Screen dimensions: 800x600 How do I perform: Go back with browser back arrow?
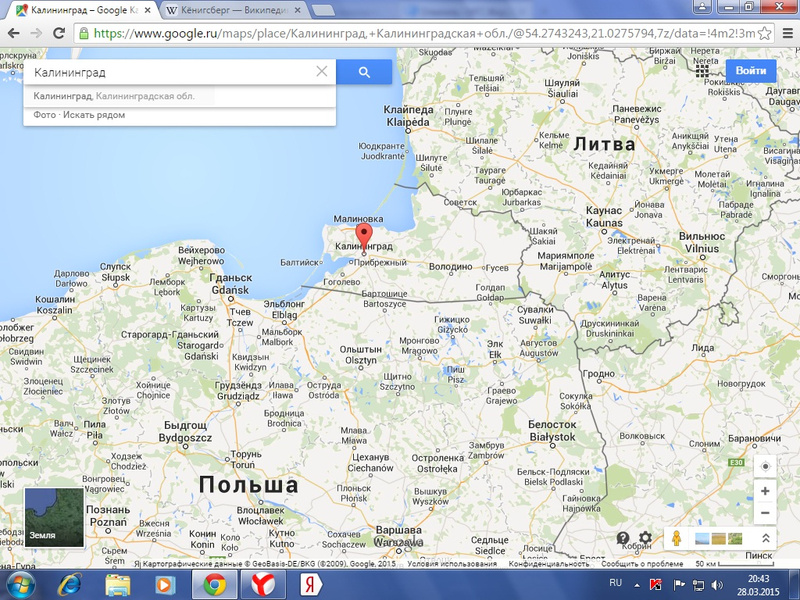click(14, 34)
